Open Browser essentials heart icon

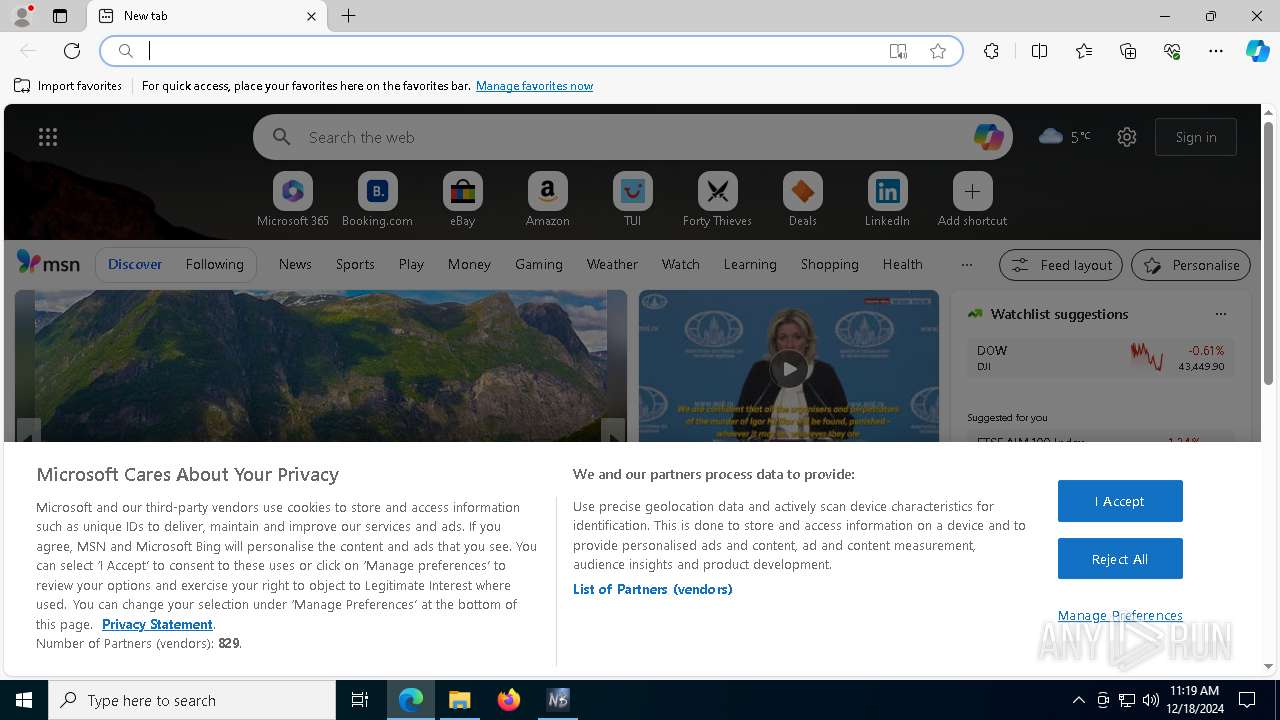click(1172, 51)
